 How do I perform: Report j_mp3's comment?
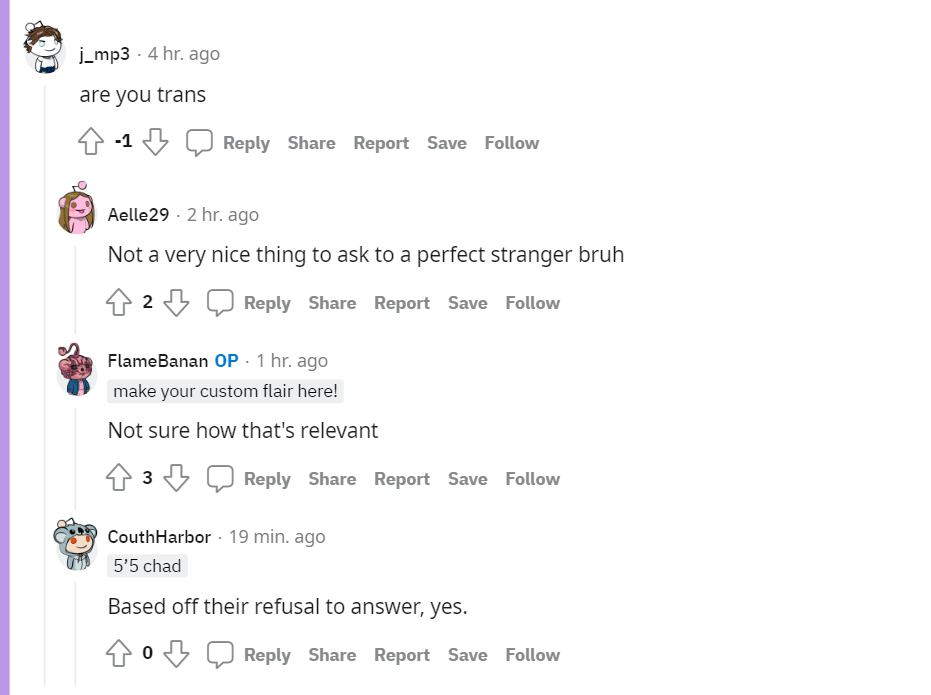tap(381, 143)
